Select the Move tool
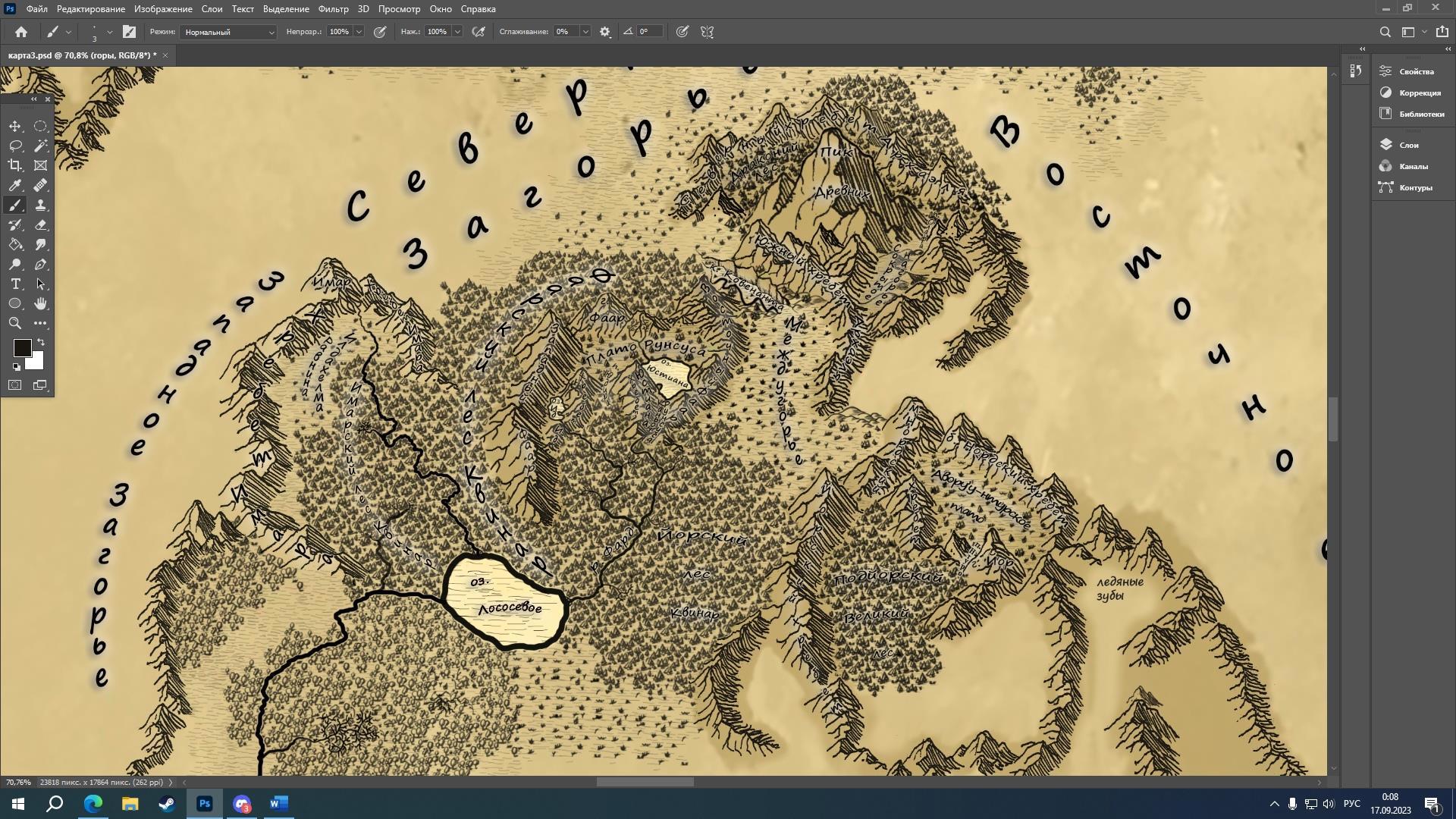 click(15, 127)
